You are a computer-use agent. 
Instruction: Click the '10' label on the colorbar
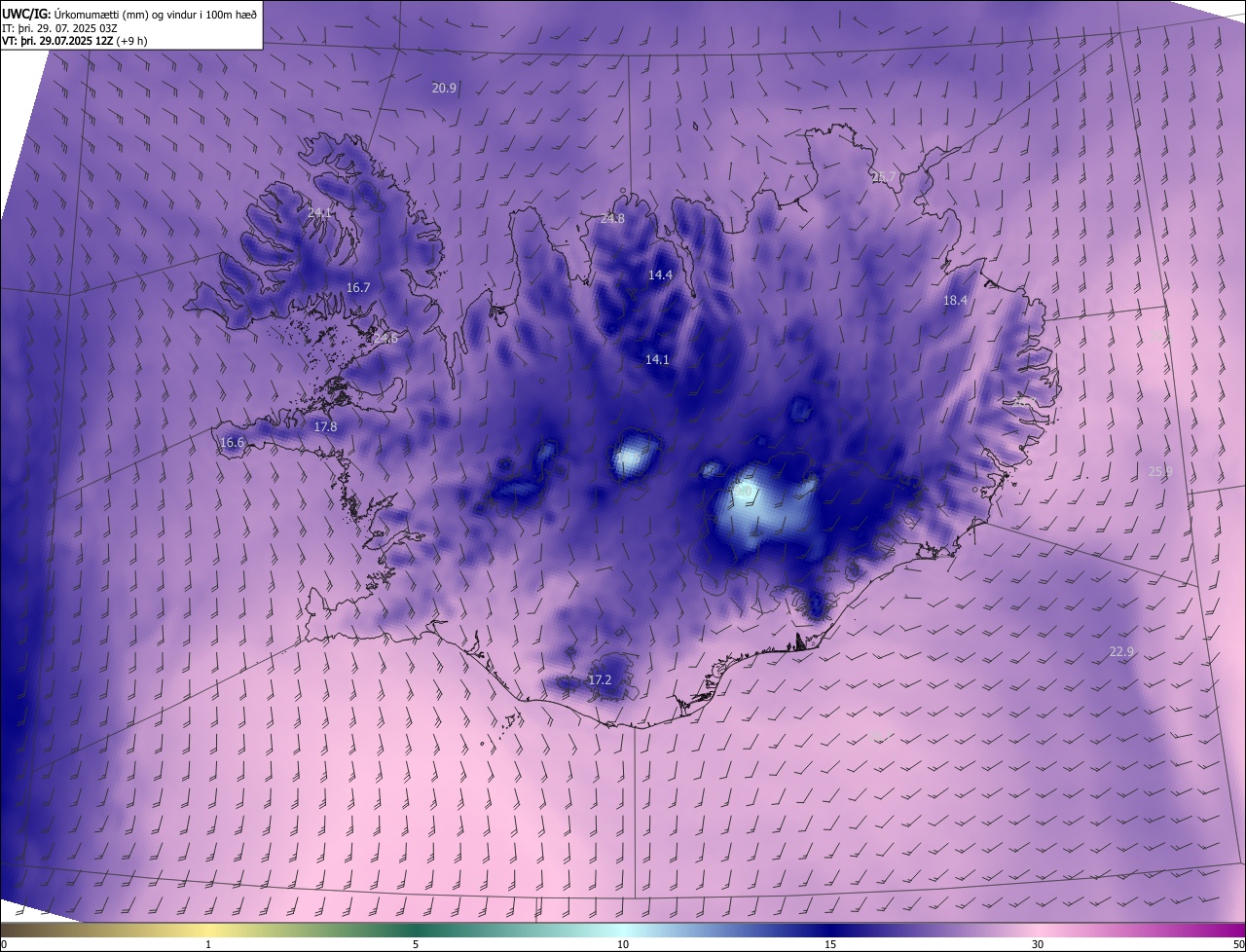click(x=623, y=945)
